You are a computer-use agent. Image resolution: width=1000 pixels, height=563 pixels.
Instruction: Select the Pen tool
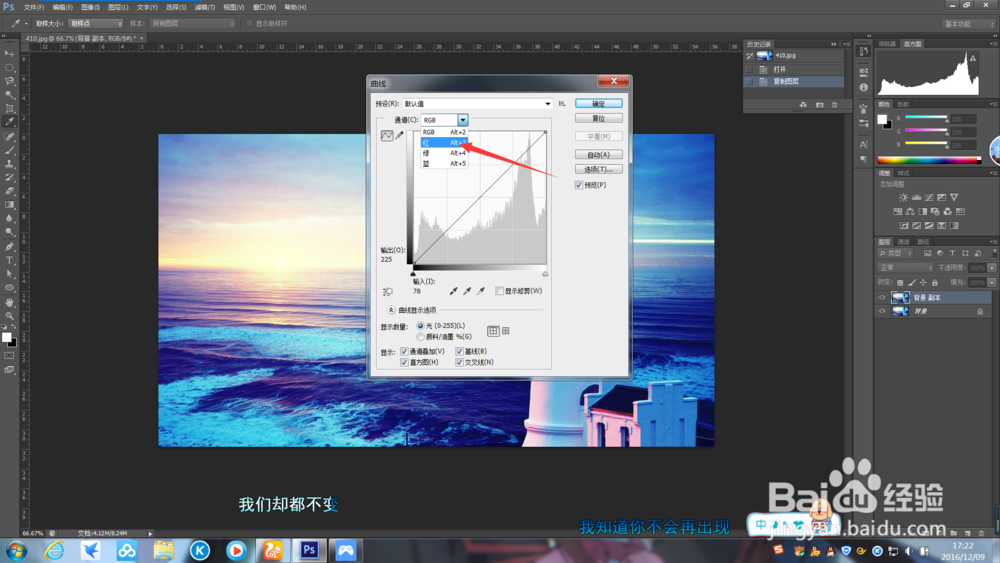click(x=10, y=246)
